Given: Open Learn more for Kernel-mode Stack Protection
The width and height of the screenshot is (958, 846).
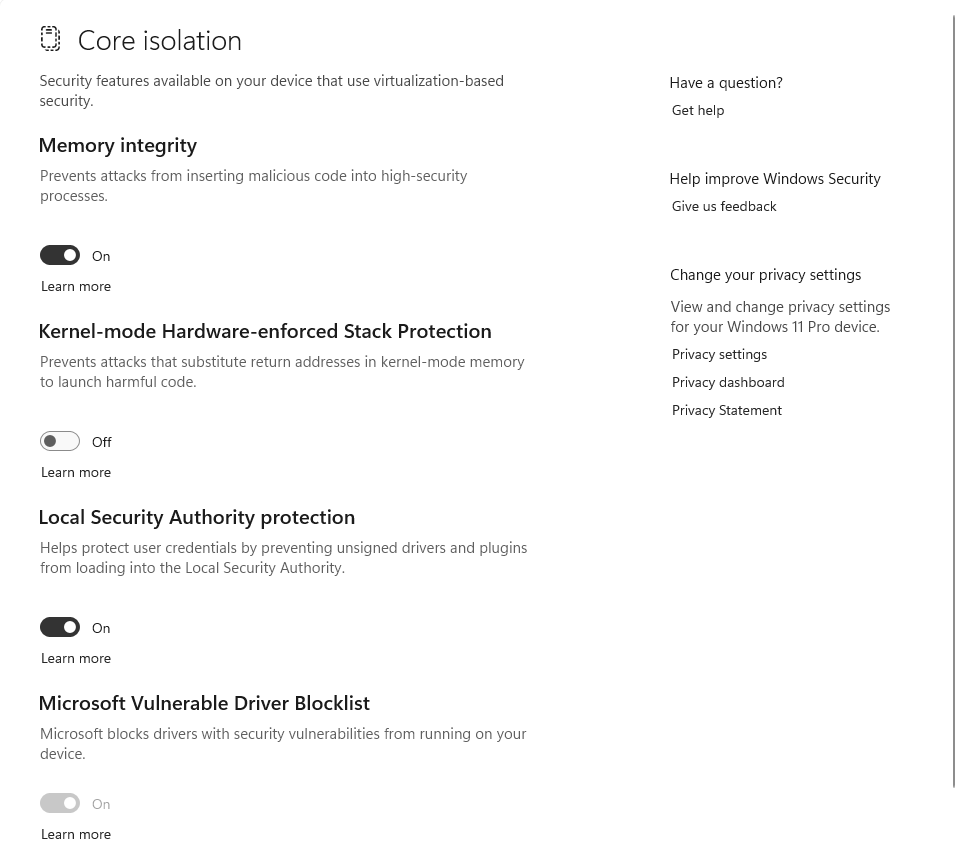Looking at the screenshot, I should pyautogui.click(x=76, y=473).
